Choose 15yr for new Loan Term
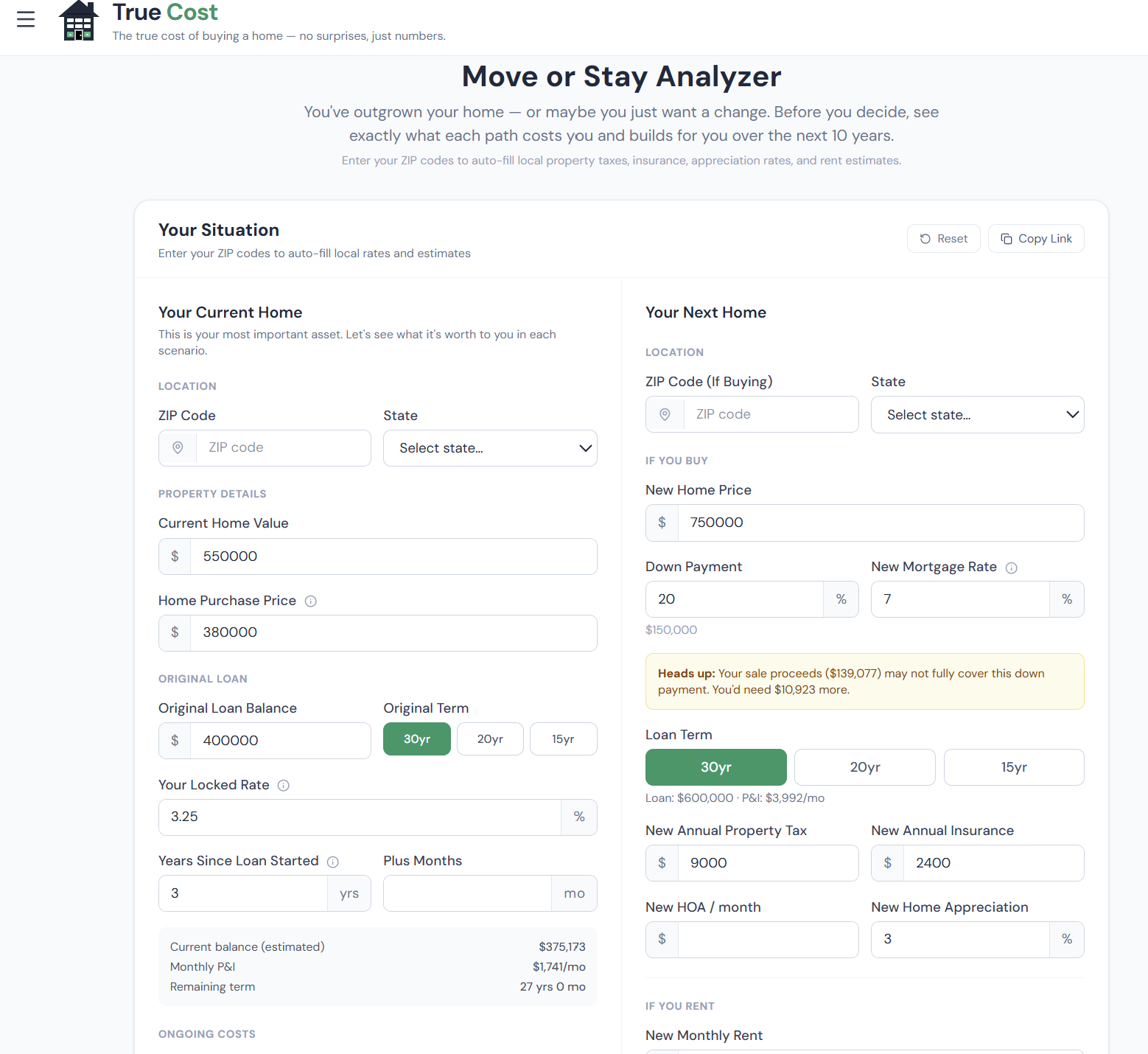The image size is (1148, 1054). pyautogui.click(x=1013, y=767)
